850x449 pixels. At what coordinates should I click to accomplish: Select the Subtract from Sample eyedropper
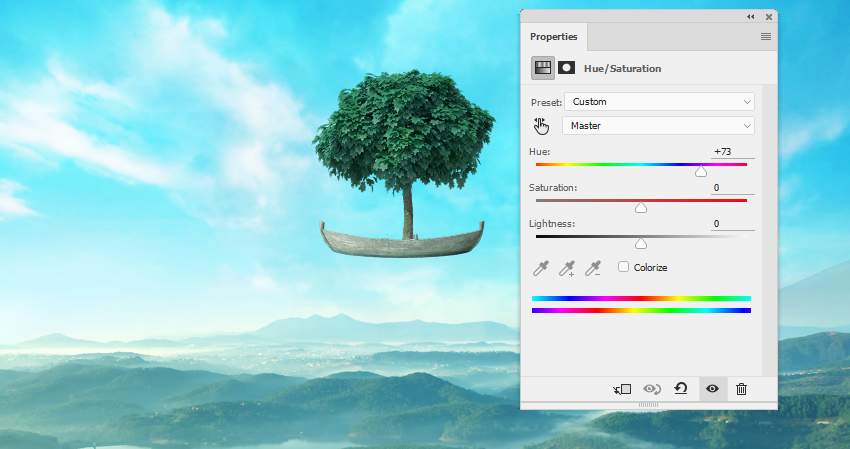(x=593, y=268)
